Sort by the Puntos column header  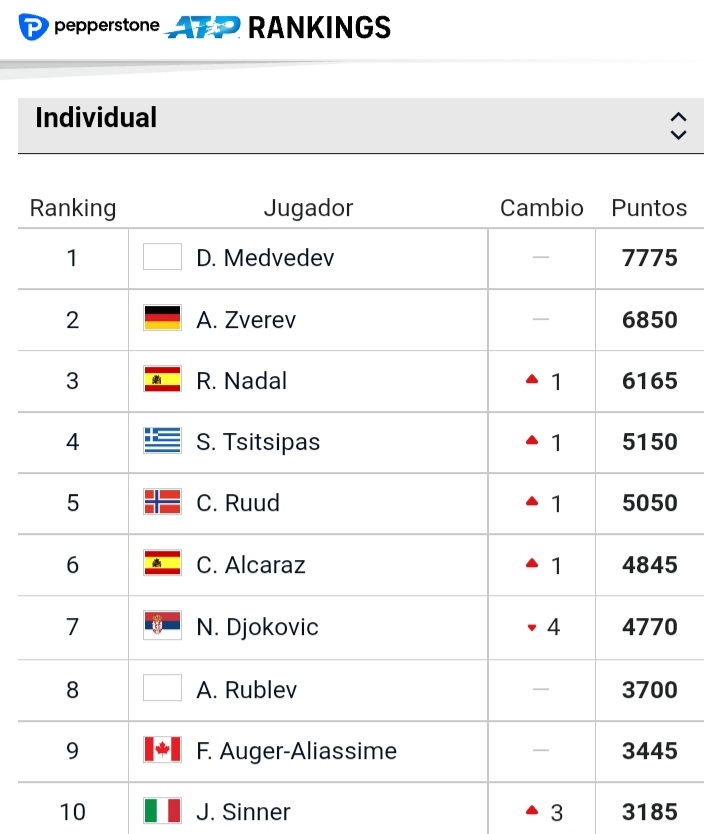coord(649,208)
